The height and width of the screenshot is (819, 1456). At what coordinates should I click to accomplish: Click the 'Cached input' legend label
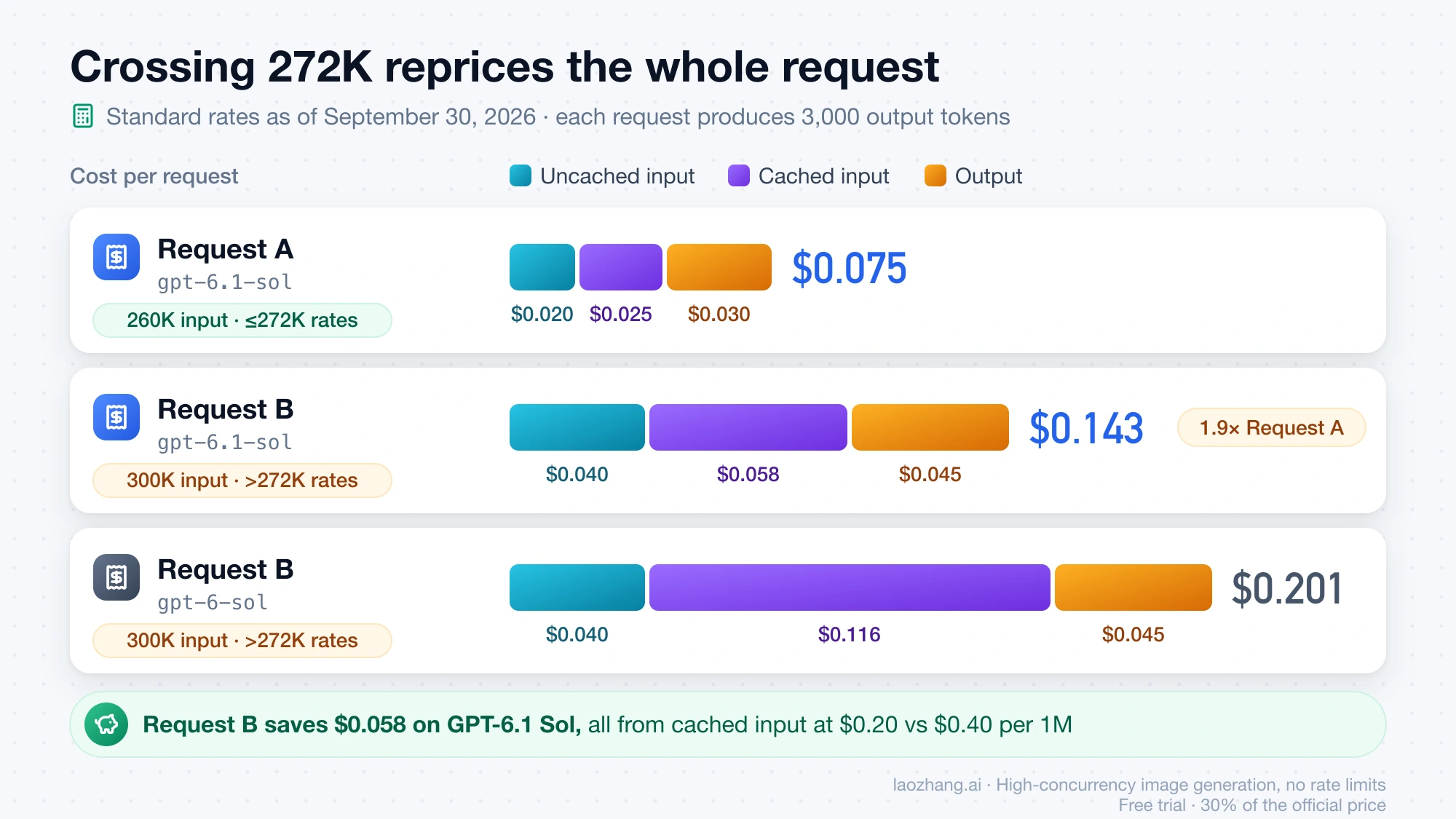point(824,176)
